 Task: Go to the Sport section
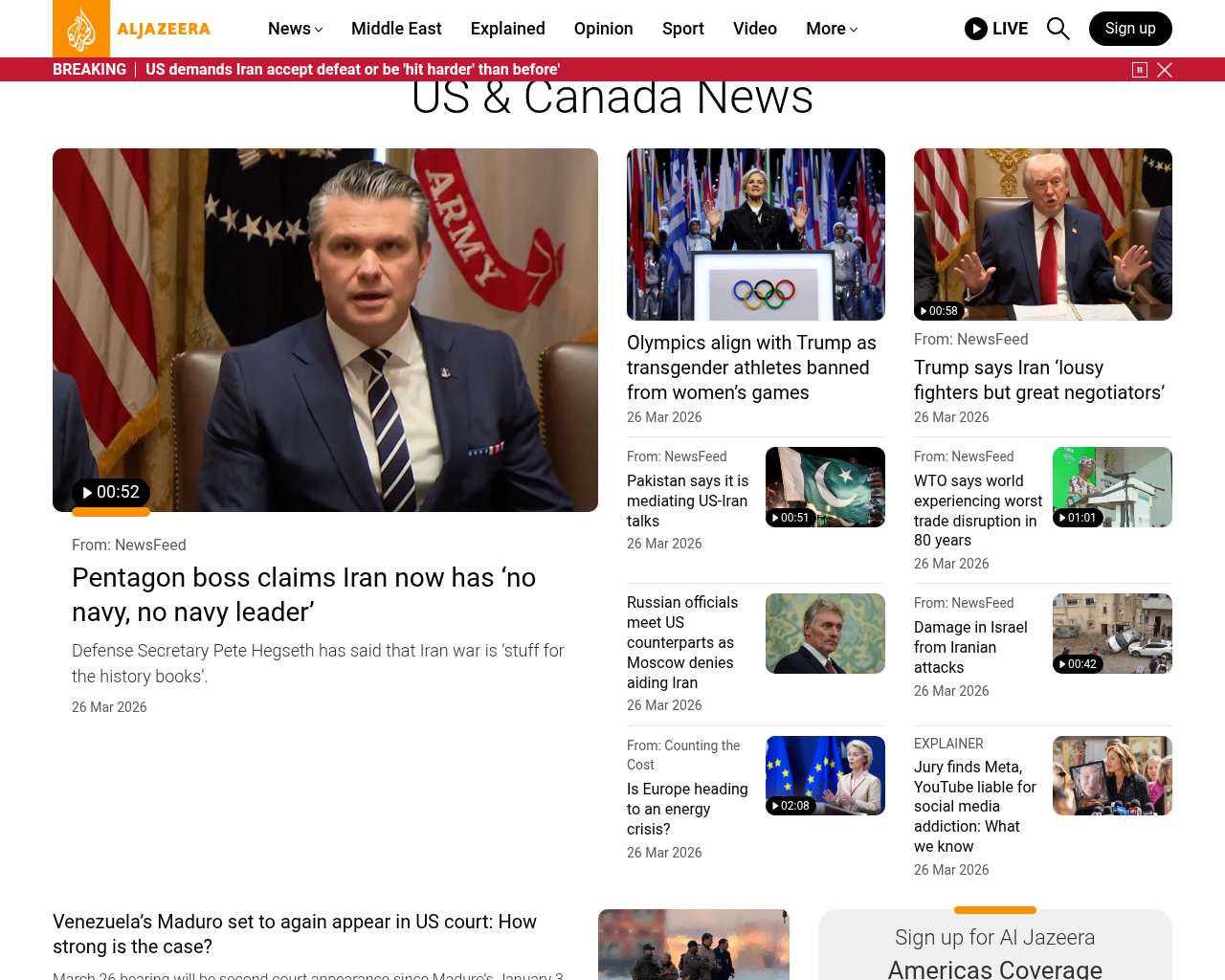pos(683,29)
